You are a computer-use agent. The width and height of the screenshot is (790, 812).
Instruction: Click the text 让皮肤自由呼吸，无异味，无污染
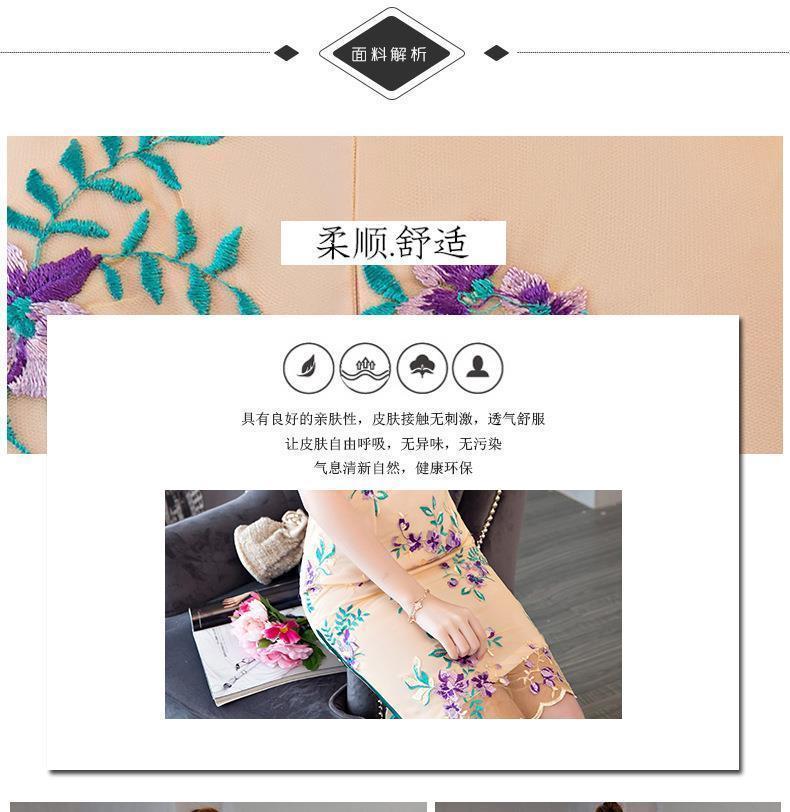pyautogui.click(x=393, y=444)
